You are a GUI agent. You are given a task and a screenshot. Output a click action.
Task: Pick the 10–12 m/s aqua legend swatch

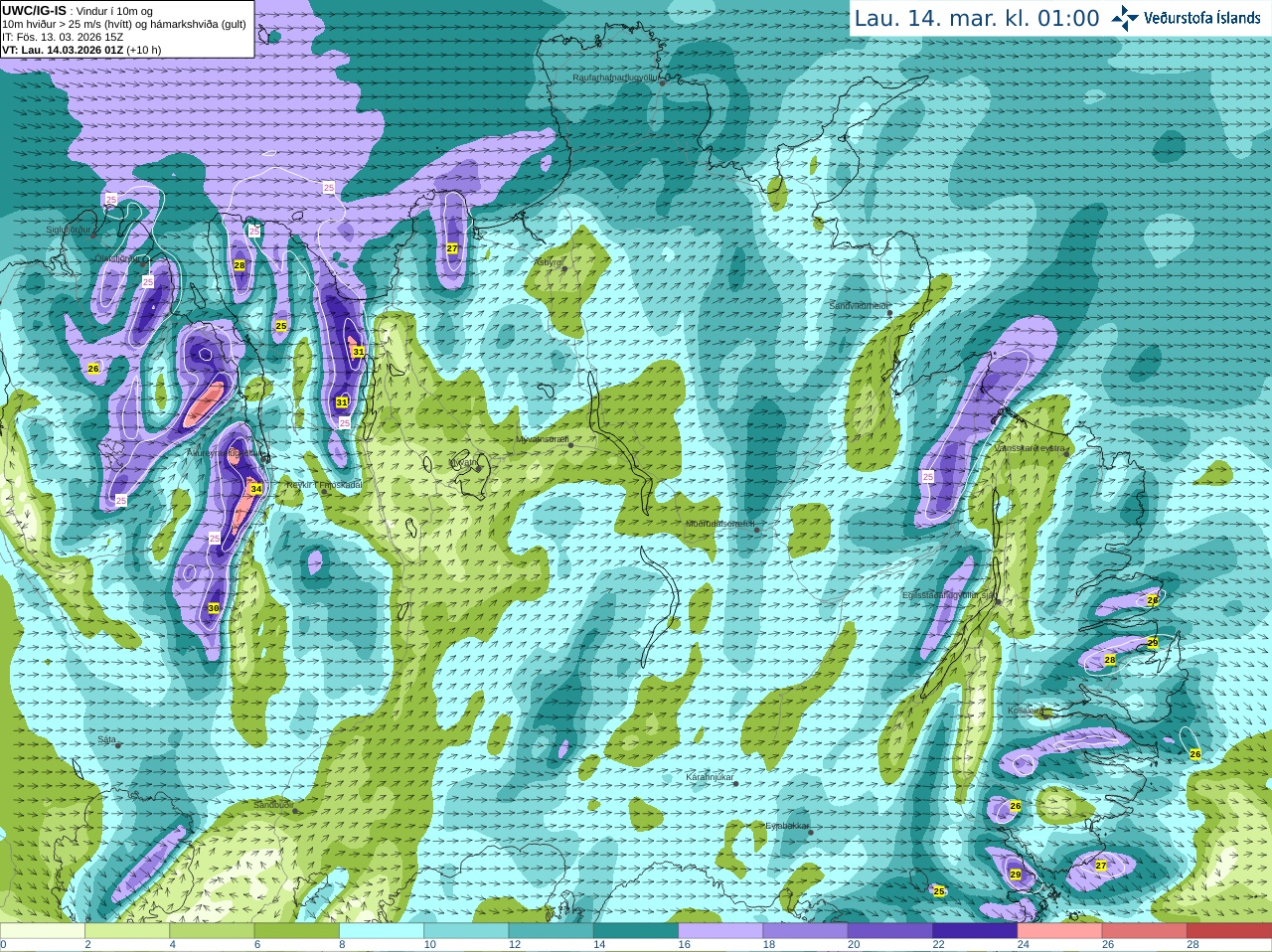point(466,931)
